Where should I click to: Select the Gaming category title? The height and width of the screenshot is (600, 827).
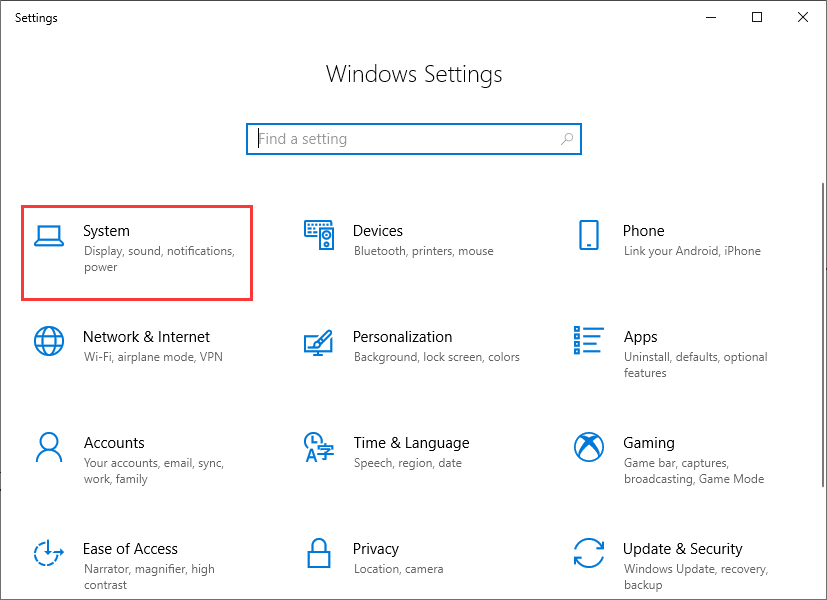[648, 443]
